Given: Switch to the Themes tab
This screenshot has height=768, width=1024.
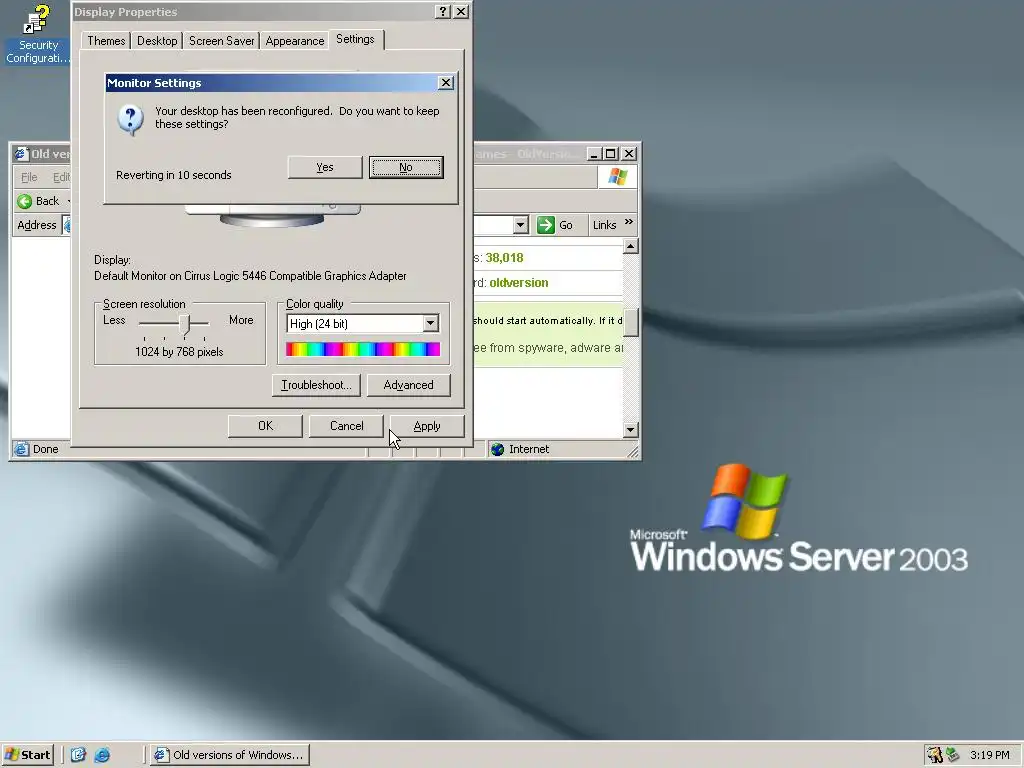Looking at the screenshot, I should [x=106, y=40].
